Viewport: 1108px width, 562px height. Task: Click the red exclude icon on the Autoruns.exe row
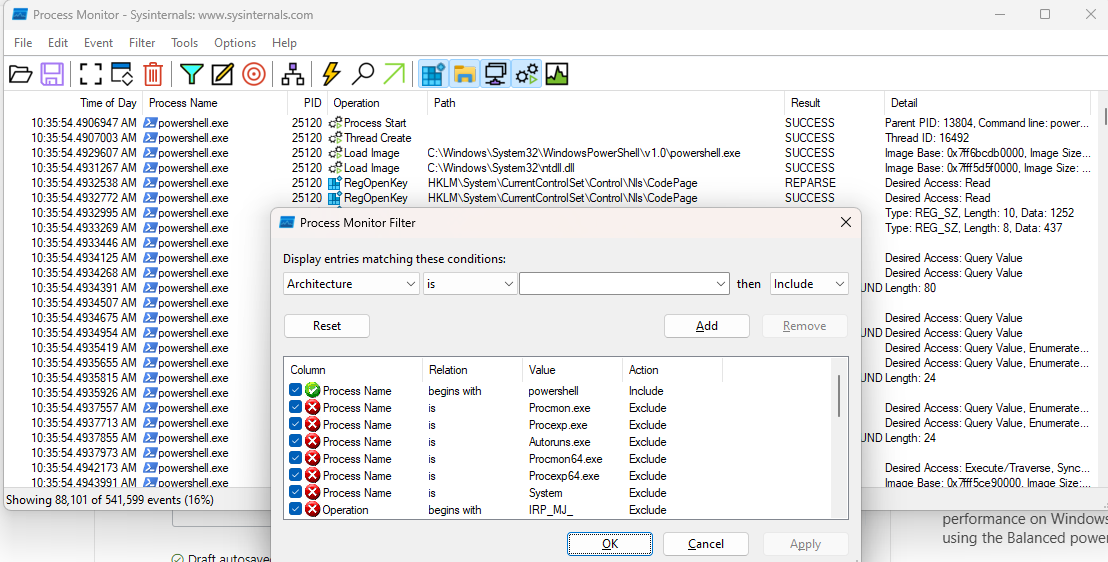point(312,441)
